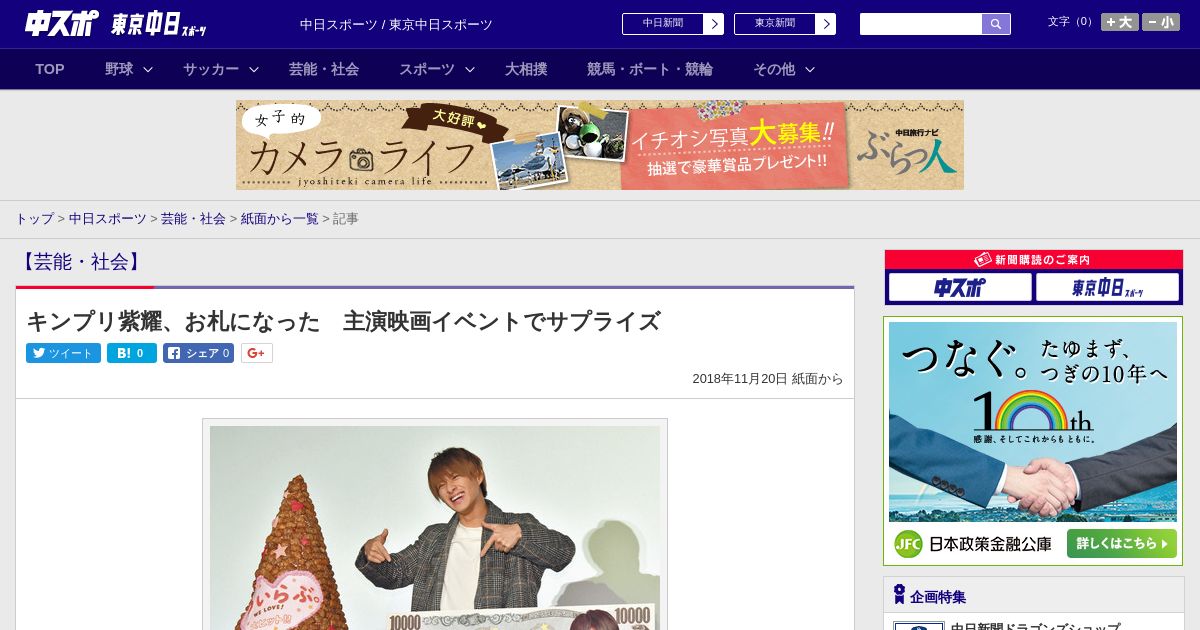Share article via Facebook シェア button
The height and width of the screenshot is (630, 1200).
pos(198,353)
